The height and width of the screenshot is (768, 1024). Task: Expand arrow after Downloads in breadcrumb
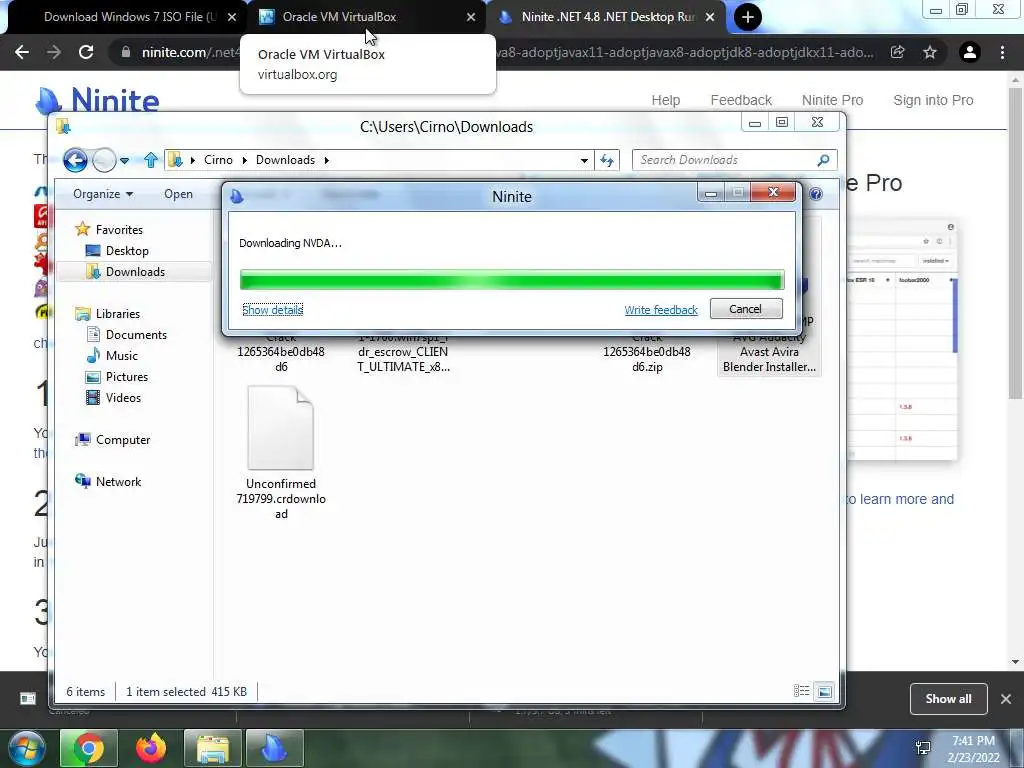tap(327, 160)
